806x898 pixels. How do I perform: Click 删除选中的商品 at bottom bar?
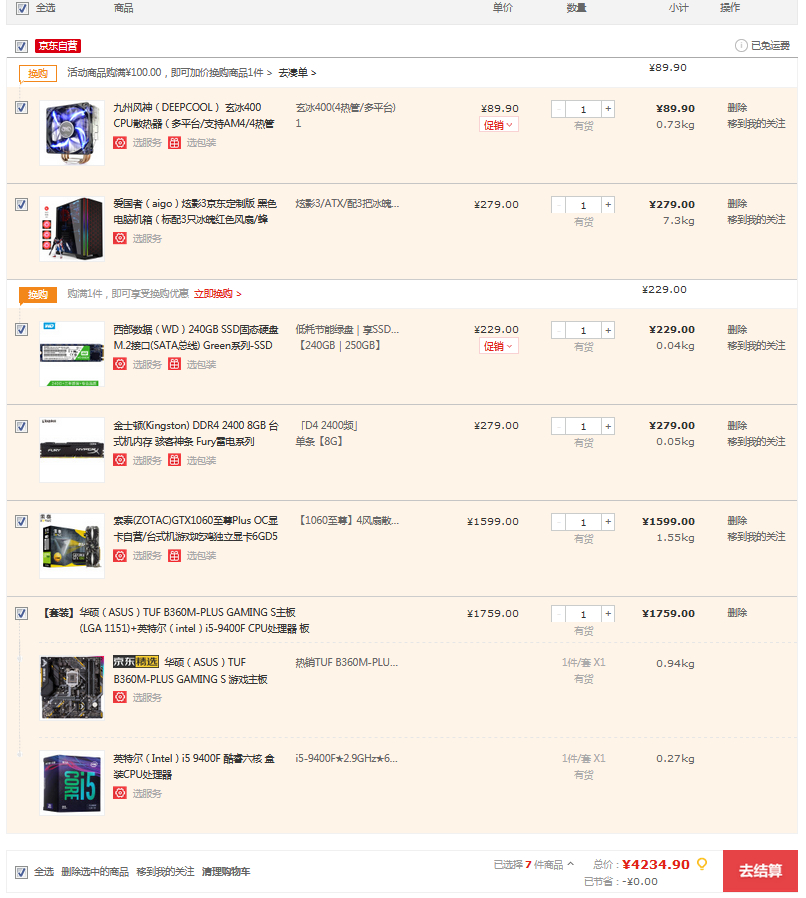[95, 872]
